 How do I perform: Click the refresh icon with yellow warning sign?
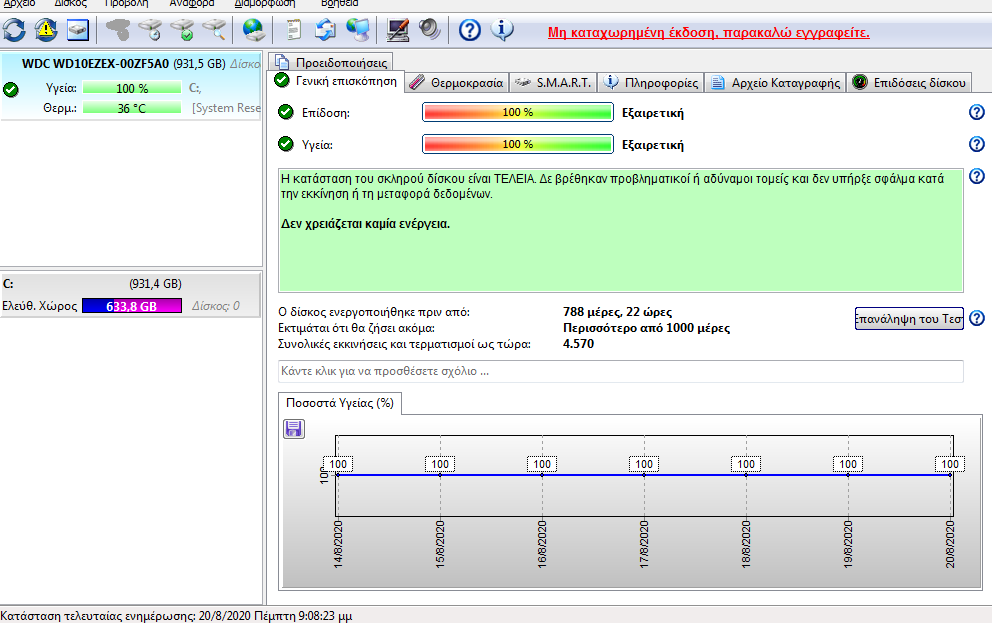pos(46,30)
